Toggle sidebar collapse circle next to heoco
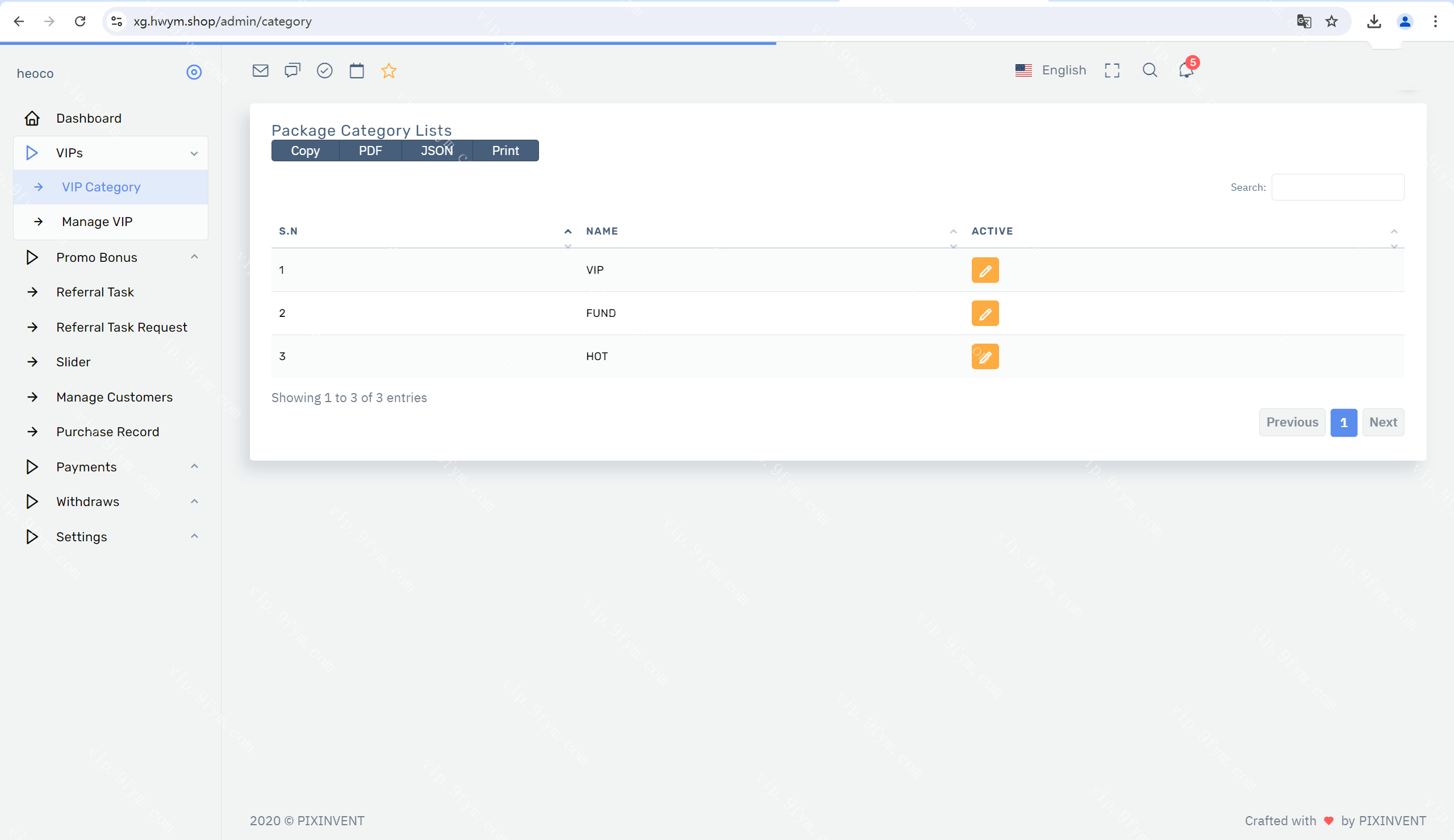 [194, 72]
